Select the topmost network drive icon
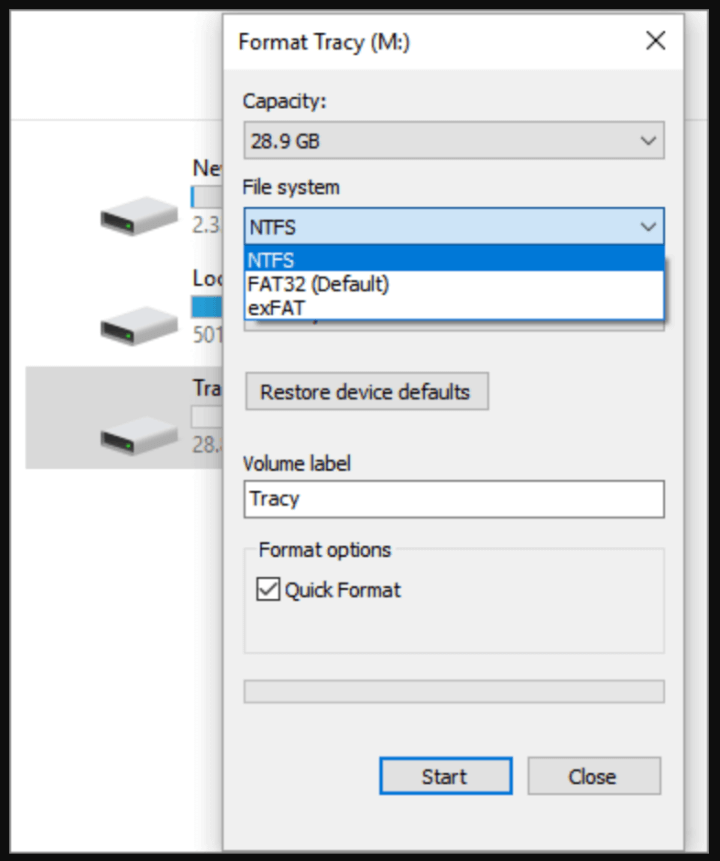This screenshot has height=861, width=720. click(138, 215)
